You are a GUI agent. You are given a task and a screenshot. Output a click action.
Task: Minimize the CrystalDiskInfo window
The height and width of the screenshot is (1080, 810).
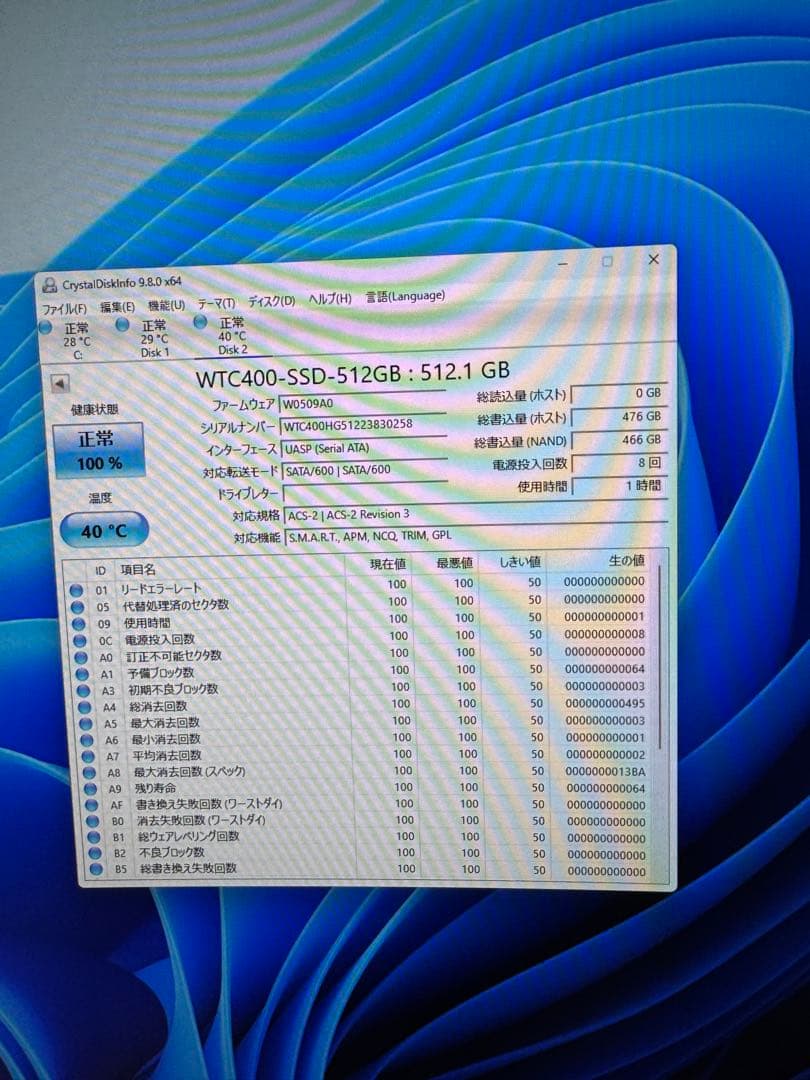563,263
